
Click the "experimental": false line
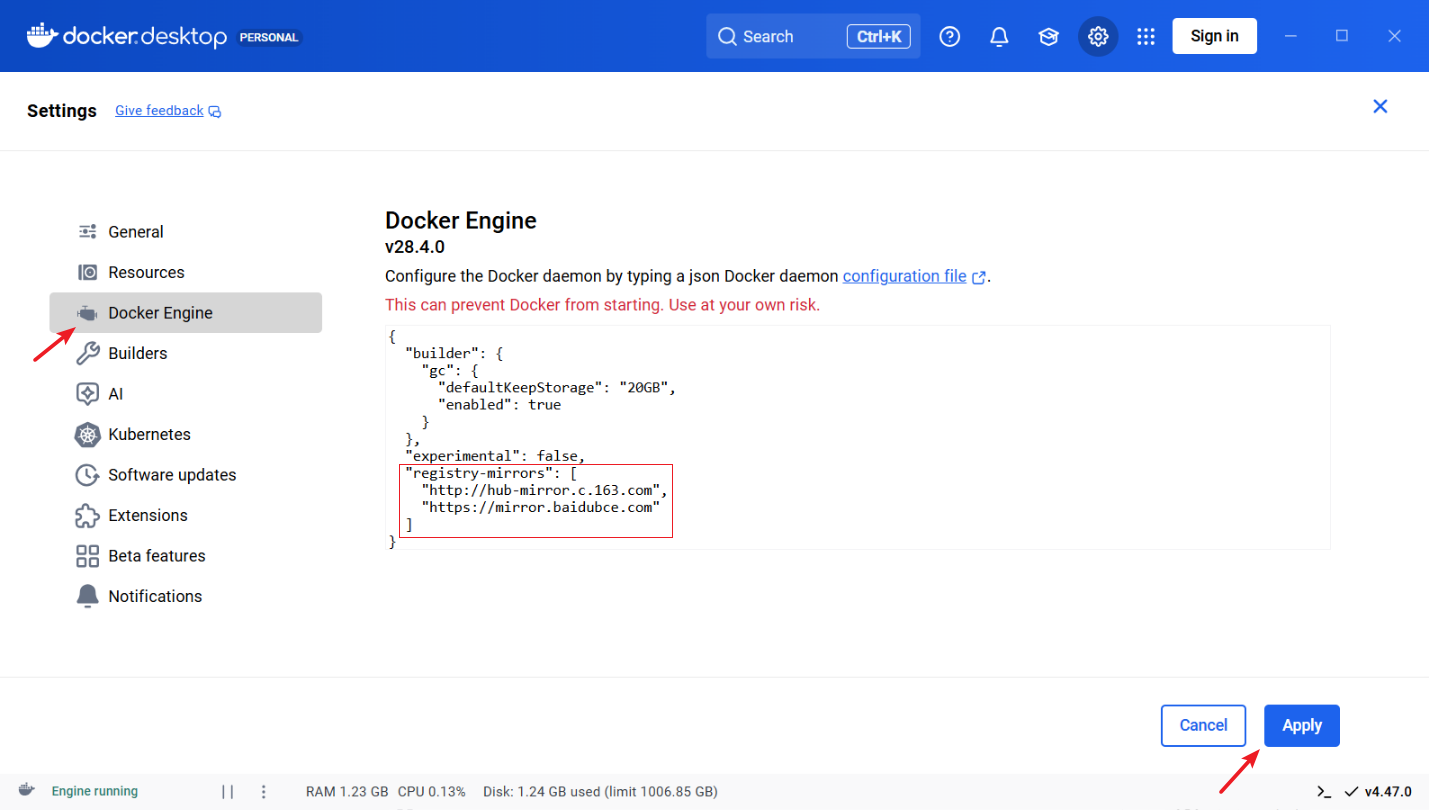(495, 456)
